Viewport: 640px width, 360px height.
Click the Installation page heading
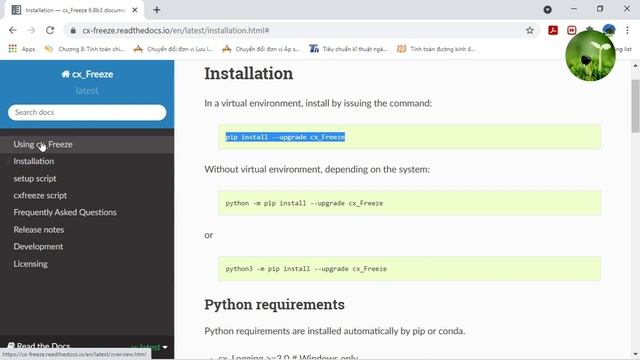coord(249,73)
